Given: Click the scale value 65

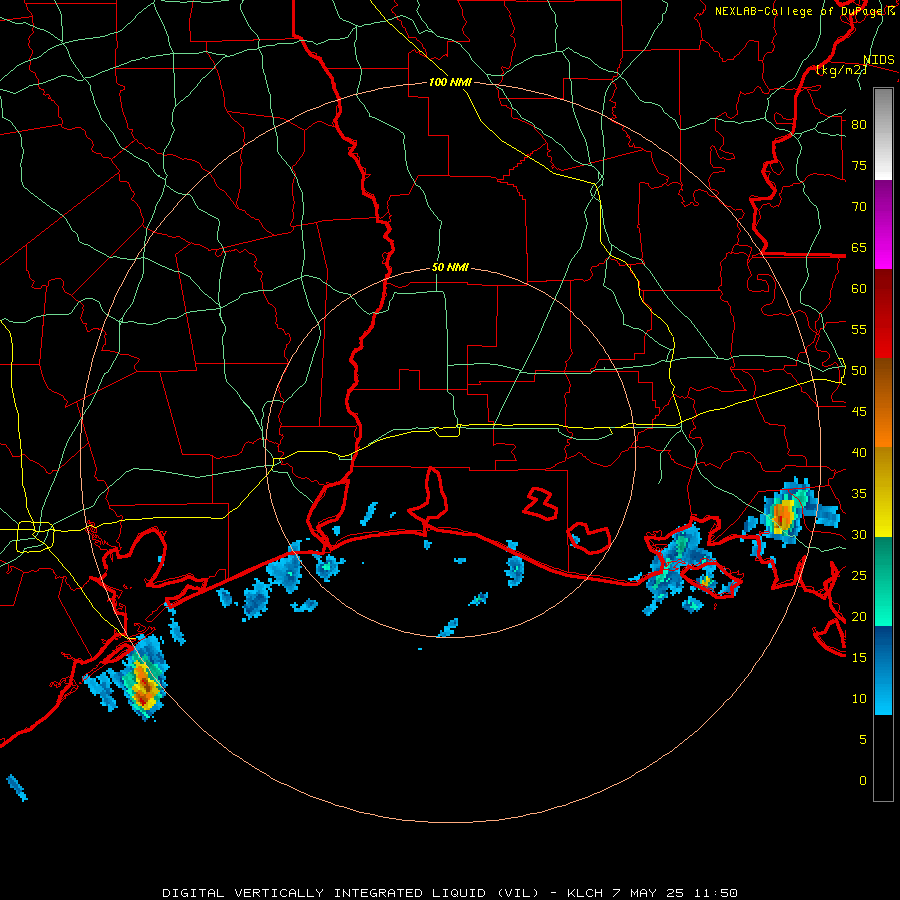Looking at the screenshot, I should (x=859, y=247).
